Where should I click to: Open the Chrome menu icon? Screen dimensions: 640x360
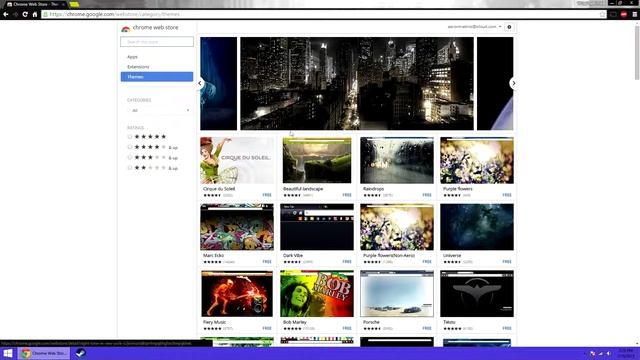pos(635,14)
